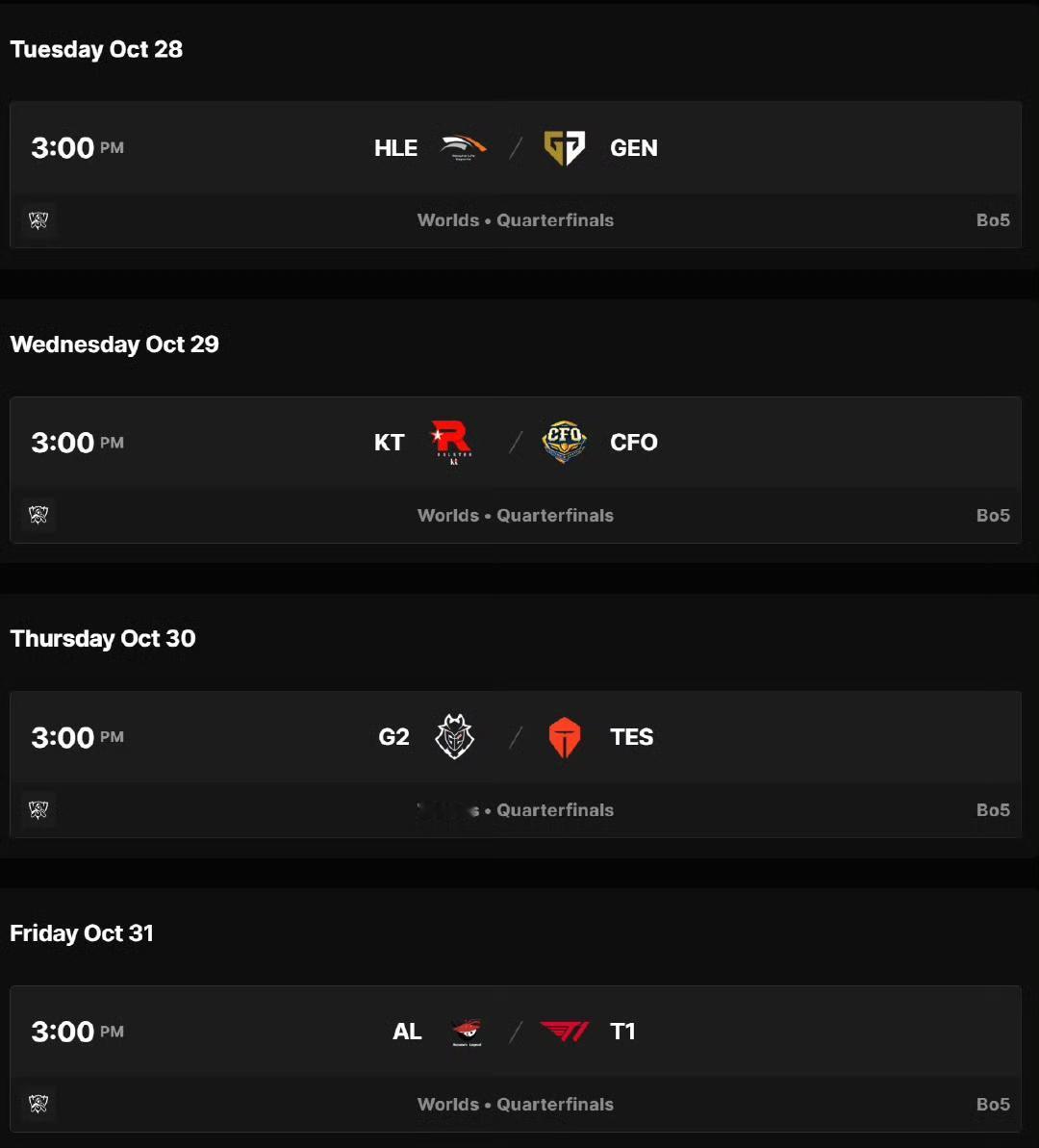
Task: Open the G2 samurai logo
Action: 454,737
